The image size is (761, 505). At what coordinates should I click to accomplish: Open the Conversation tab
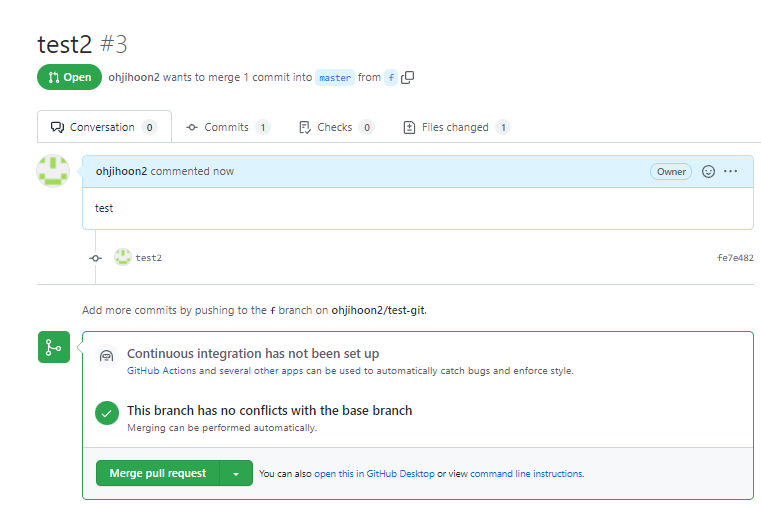104,127
